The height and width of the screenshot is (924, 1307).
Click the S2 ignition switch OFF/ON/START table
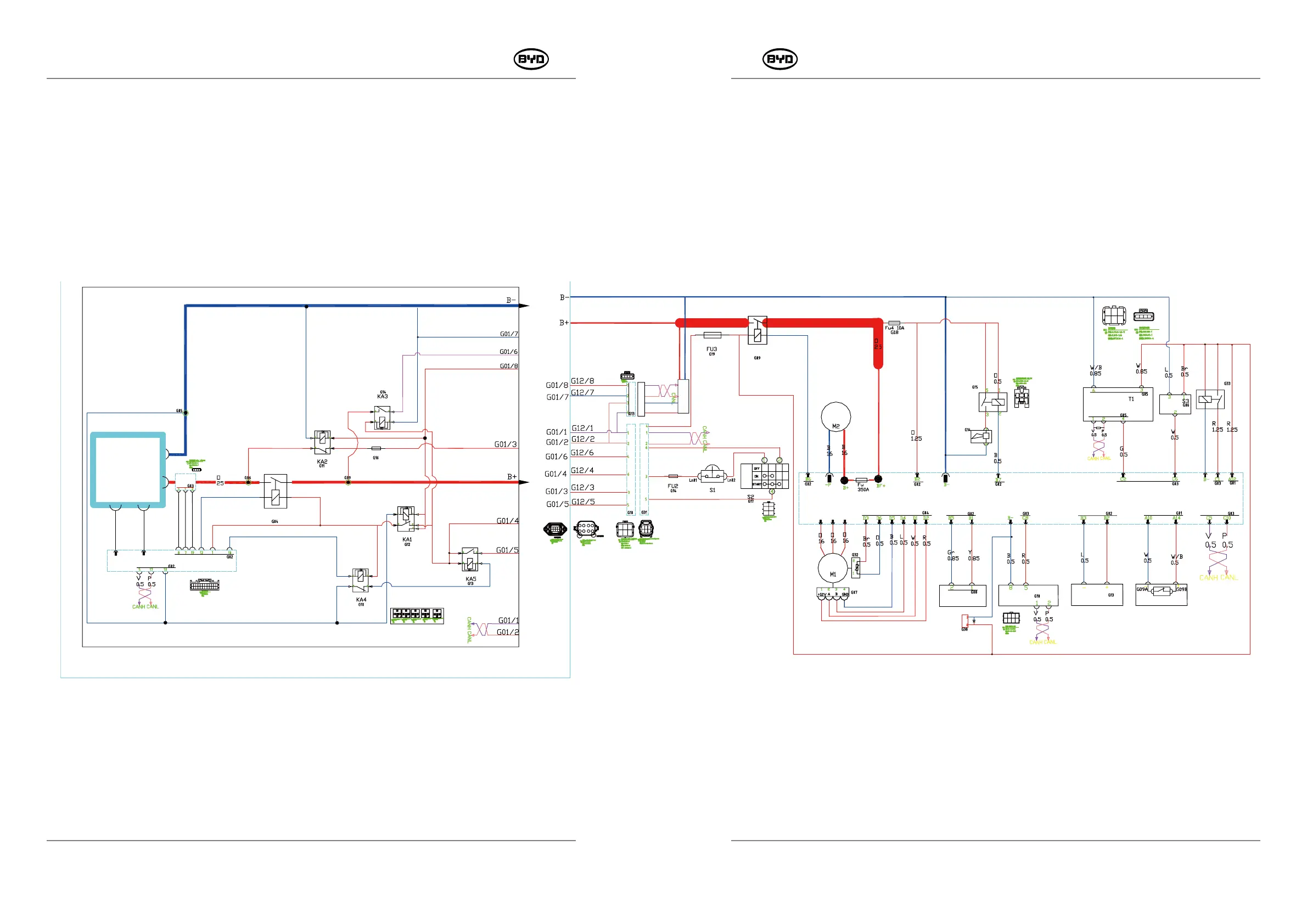point(765,476)
